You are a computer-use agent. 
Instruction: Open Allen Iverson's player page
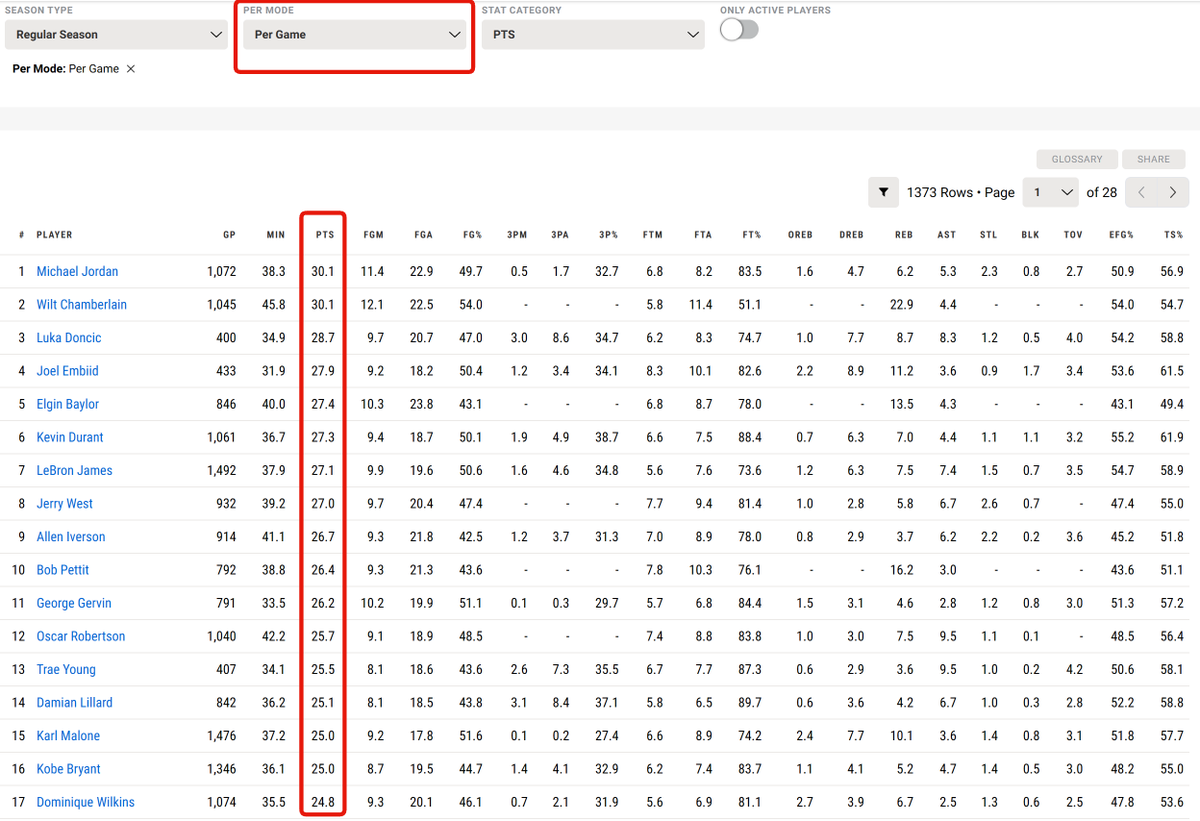click(71, 537)
